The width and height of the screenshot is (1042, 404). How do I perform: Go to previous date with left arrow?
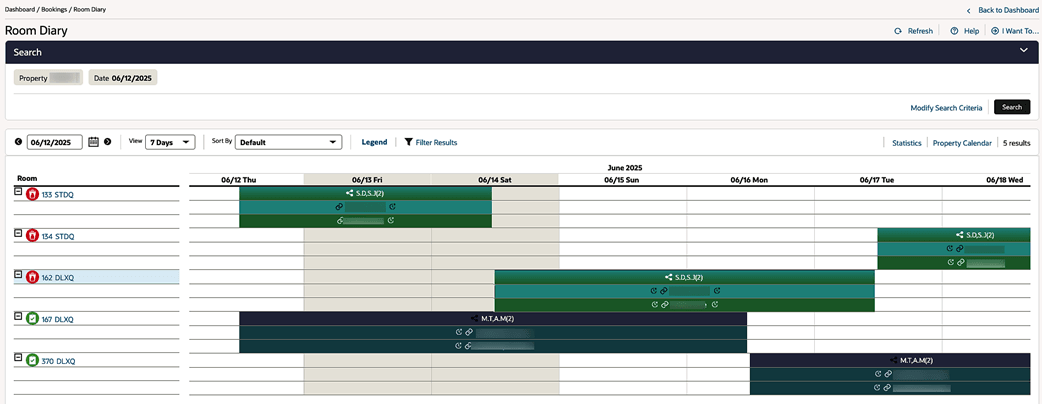click(19, 142)
